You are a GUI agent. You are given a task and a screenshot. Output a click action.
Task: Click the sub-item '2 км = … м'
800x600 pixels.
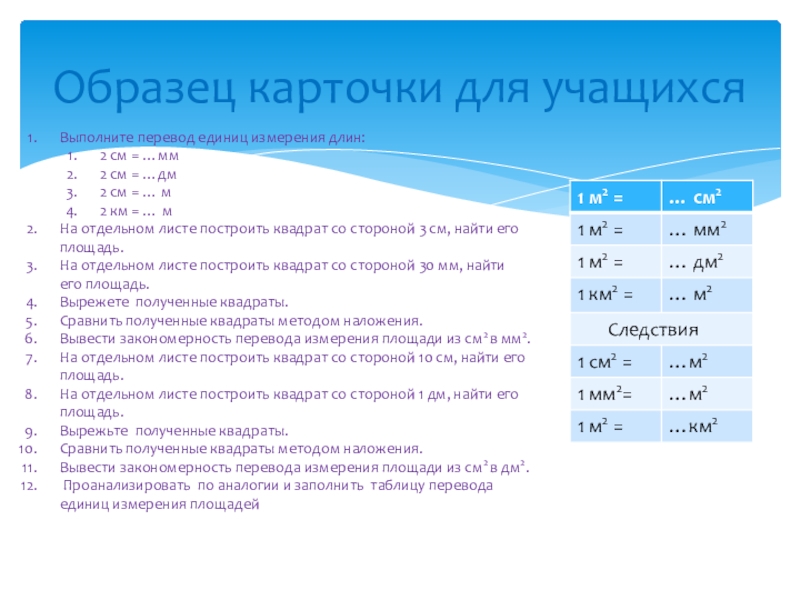136,211
